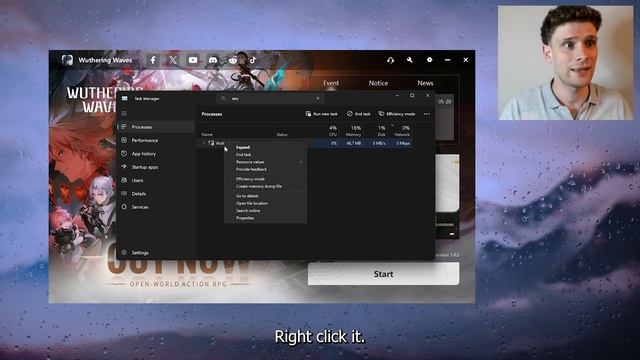Switch to the Notice tab in launcher

click(x=378, y=83)
